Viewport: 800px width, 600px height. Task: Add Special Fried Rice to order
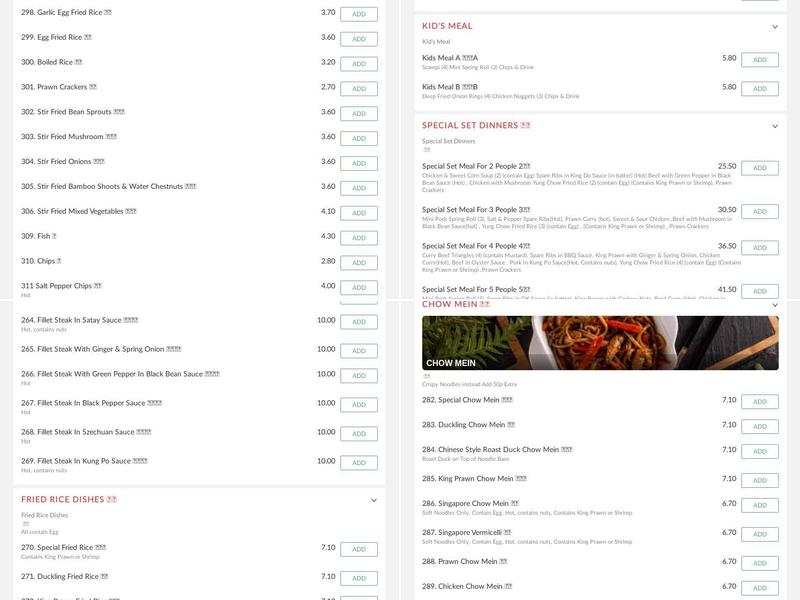(358, 549)
